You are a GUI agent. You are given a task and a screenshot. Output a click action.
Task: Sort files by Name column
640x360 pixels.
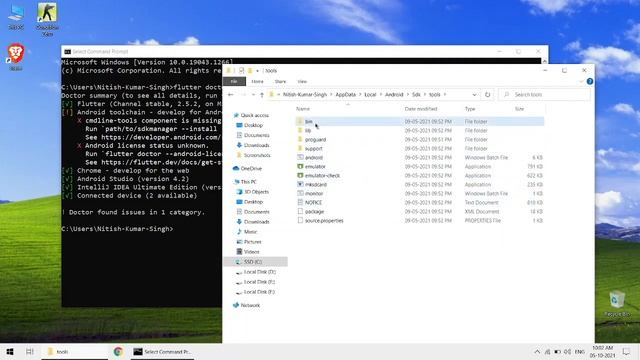click(303, 109)
